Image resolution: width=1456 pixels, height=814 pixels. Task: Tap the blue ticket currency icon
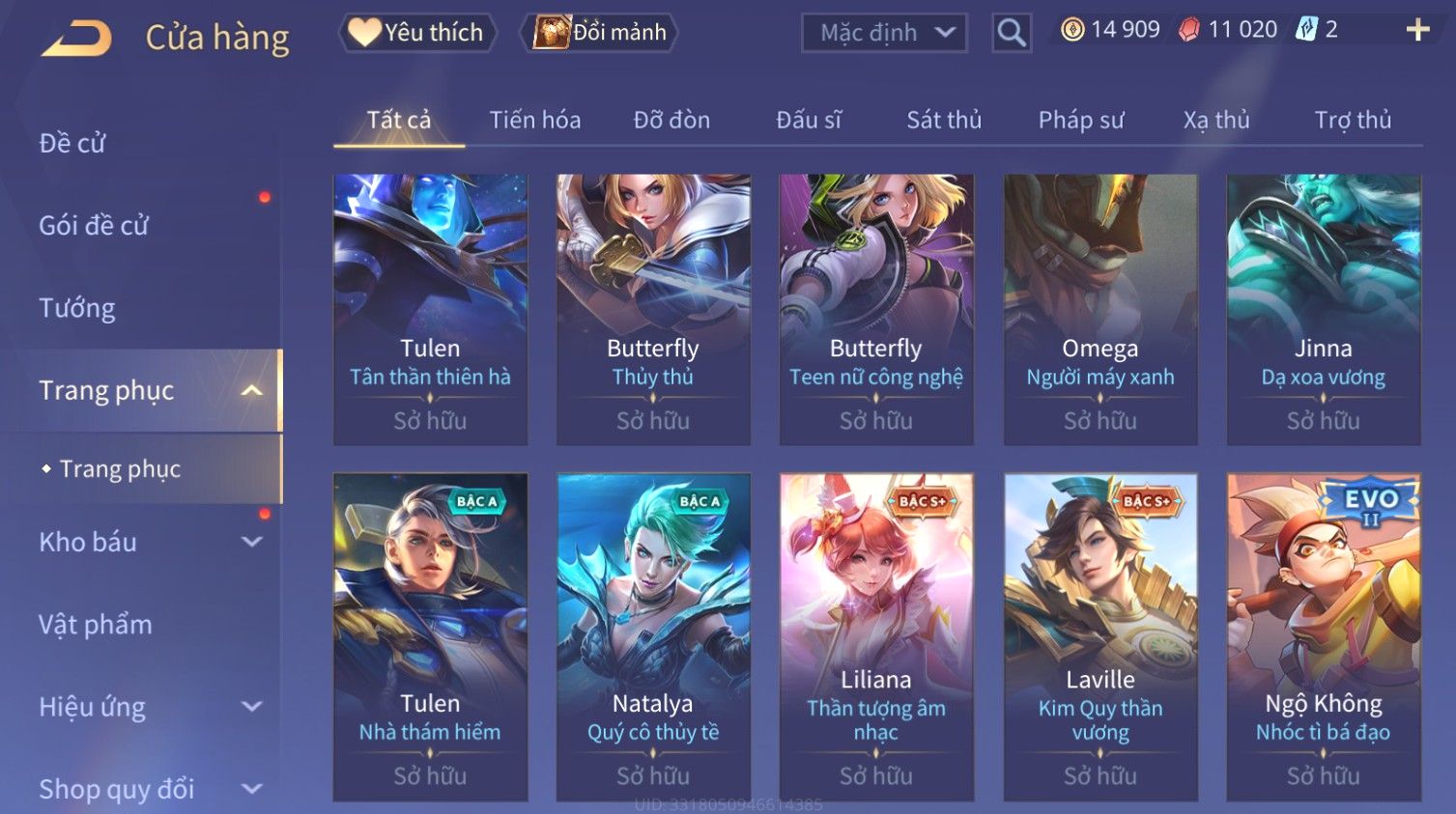1307,30
